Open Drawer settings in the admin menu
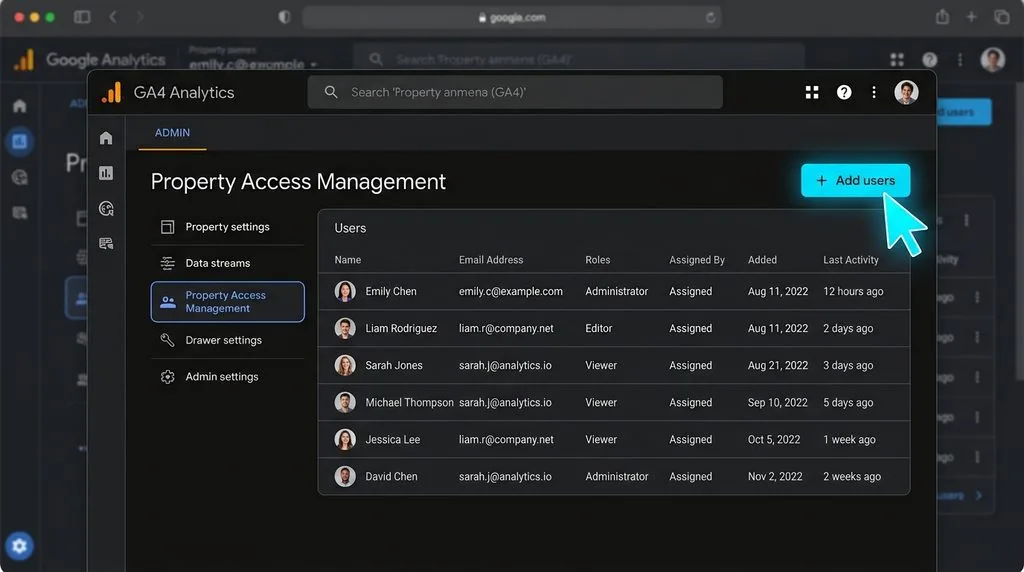 click(227, 340)
